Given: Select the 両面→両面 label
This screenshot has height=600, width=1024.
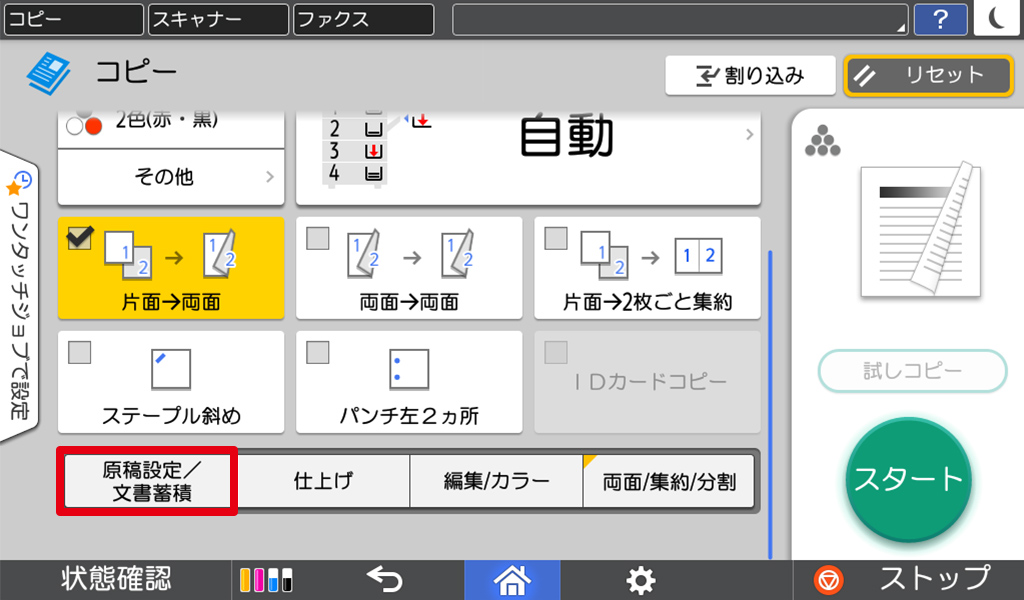Looking at the screenshot, I should 409,302.
